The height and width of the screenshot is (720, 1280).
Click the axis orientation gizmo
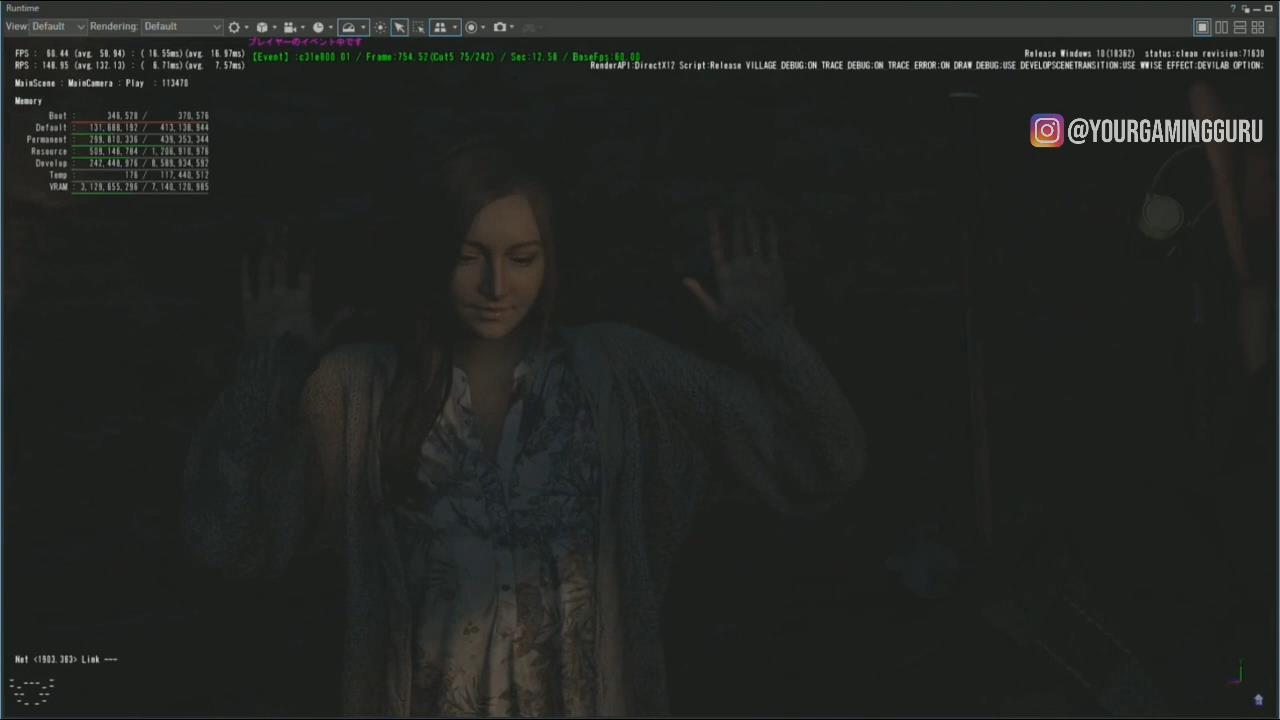point(1238,673)
